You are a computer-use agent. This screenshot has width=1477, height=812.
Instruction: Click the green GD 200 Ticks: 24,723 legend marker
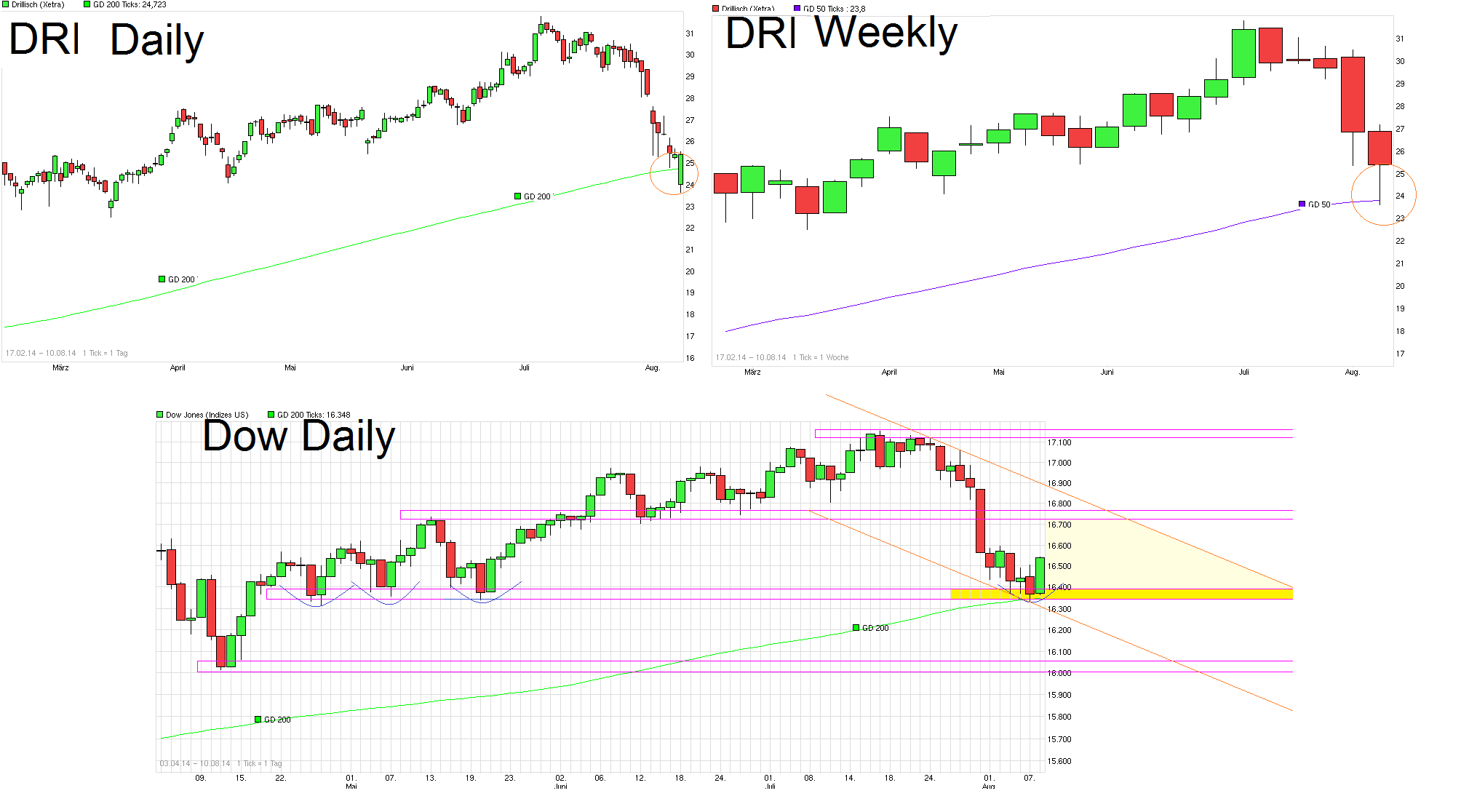[x=87, y=4]
